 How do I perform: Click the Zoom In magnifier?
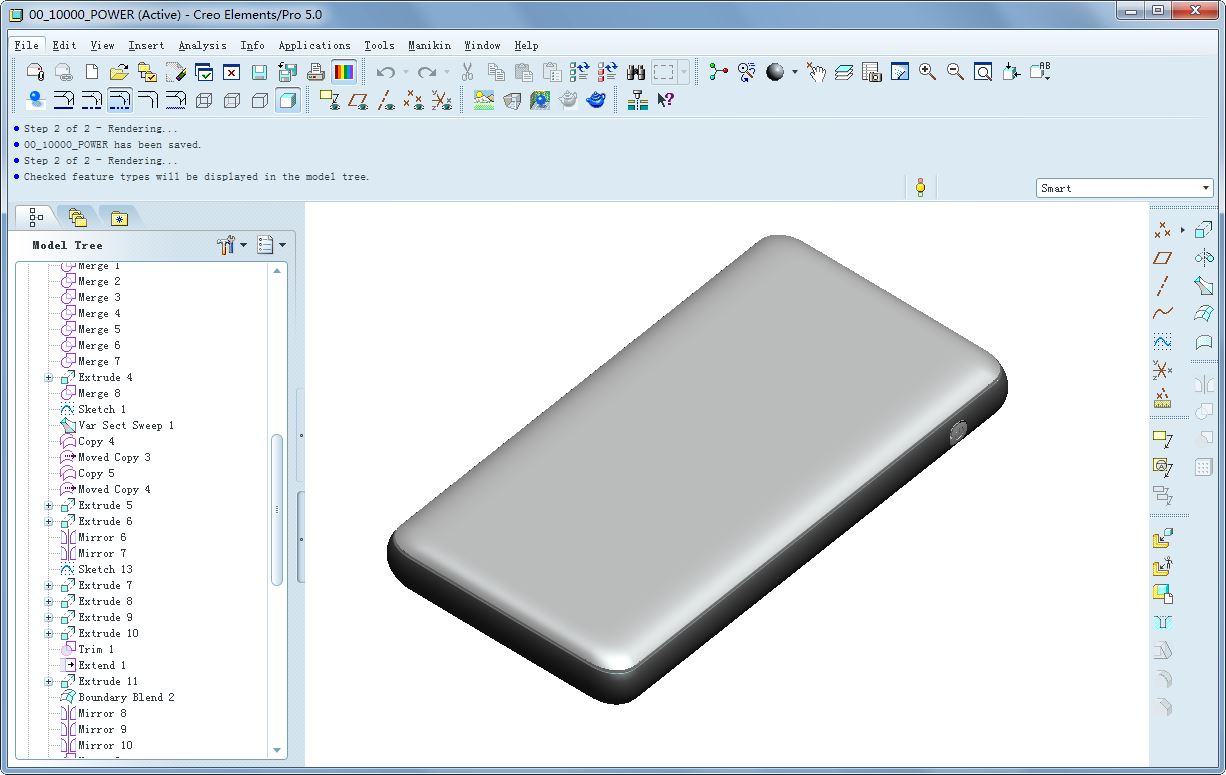(x=927, y=72)
